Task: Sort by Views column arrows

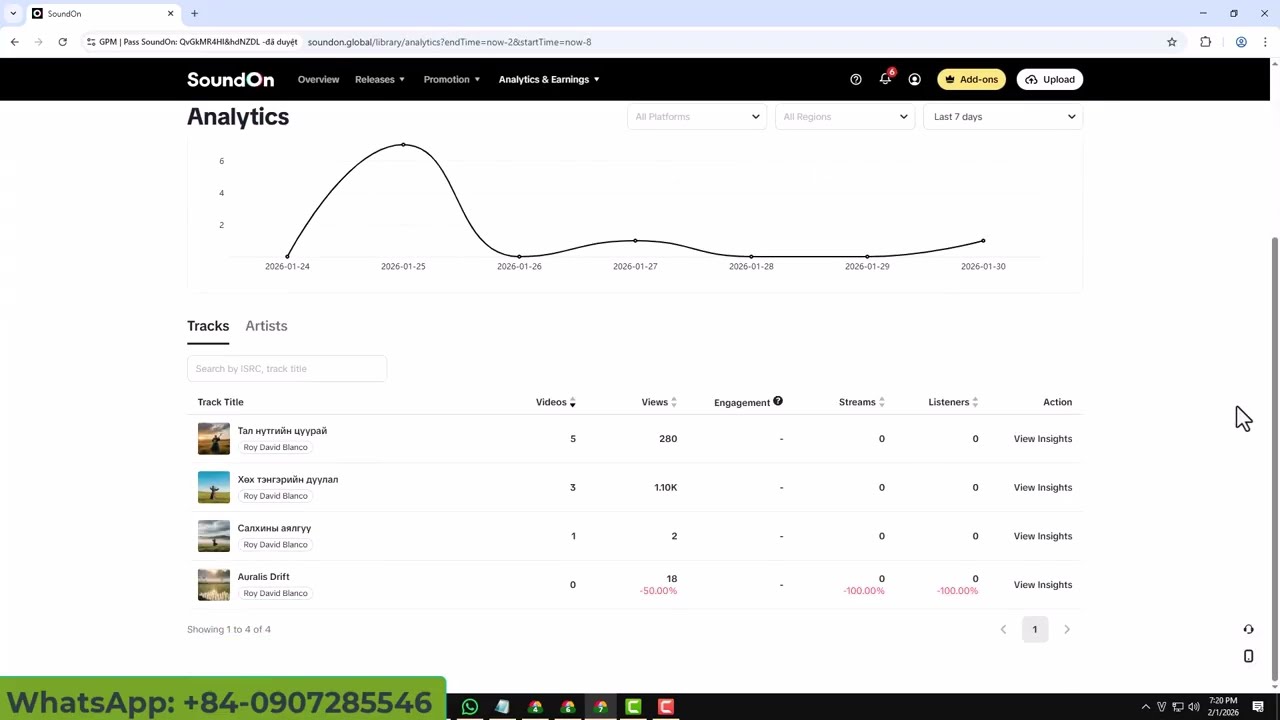Action: pos(673,402)
